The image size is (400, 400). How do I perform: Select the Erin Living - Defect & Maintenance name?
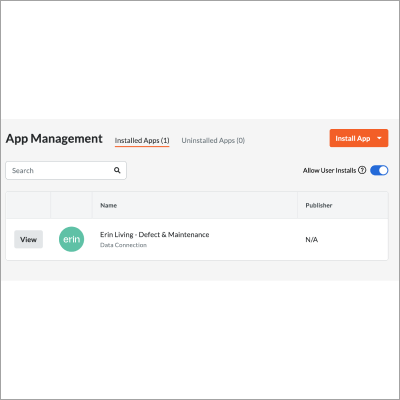(x=155, y=235)
